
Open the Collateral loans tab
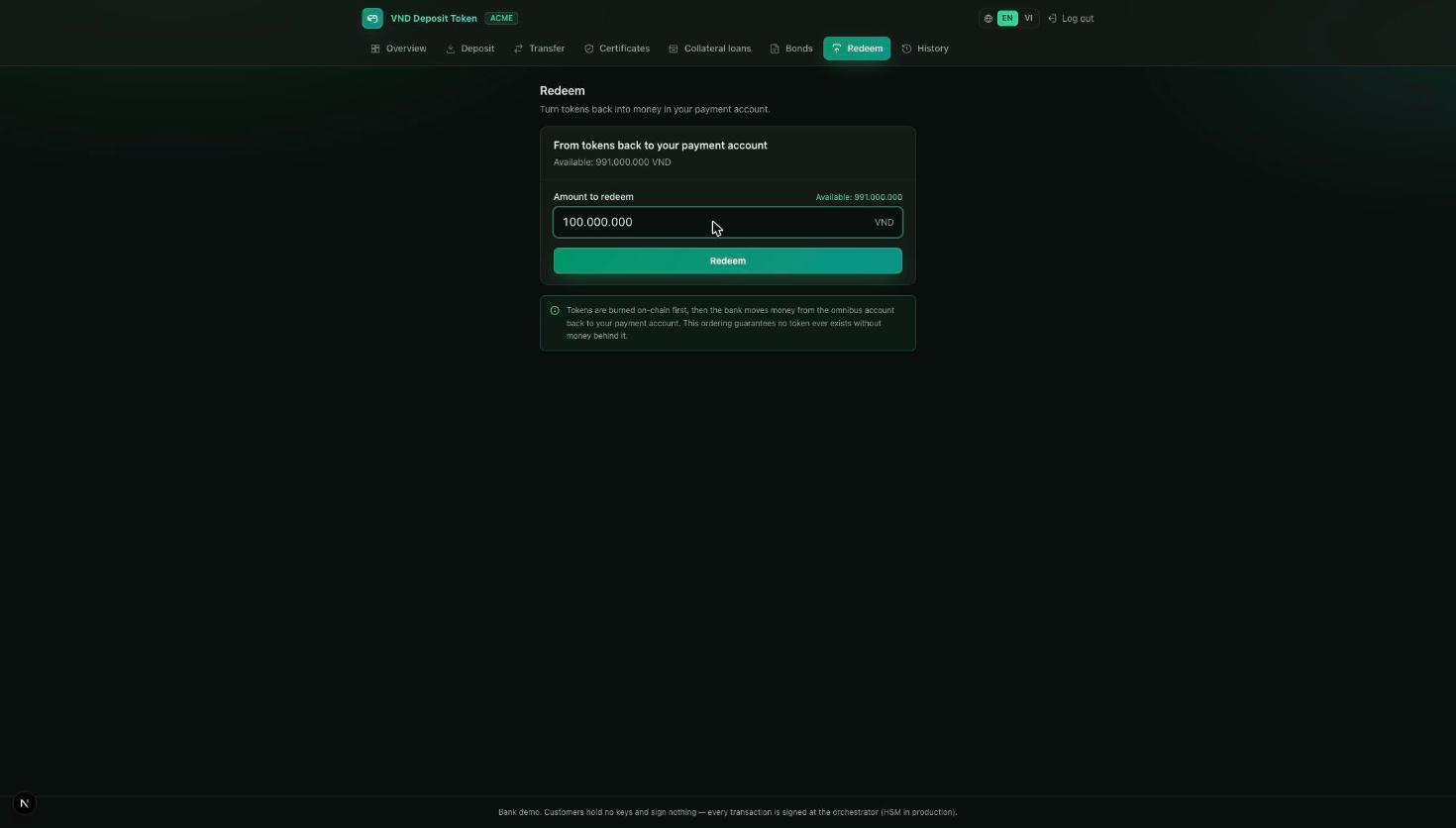[x=710, y=49]
